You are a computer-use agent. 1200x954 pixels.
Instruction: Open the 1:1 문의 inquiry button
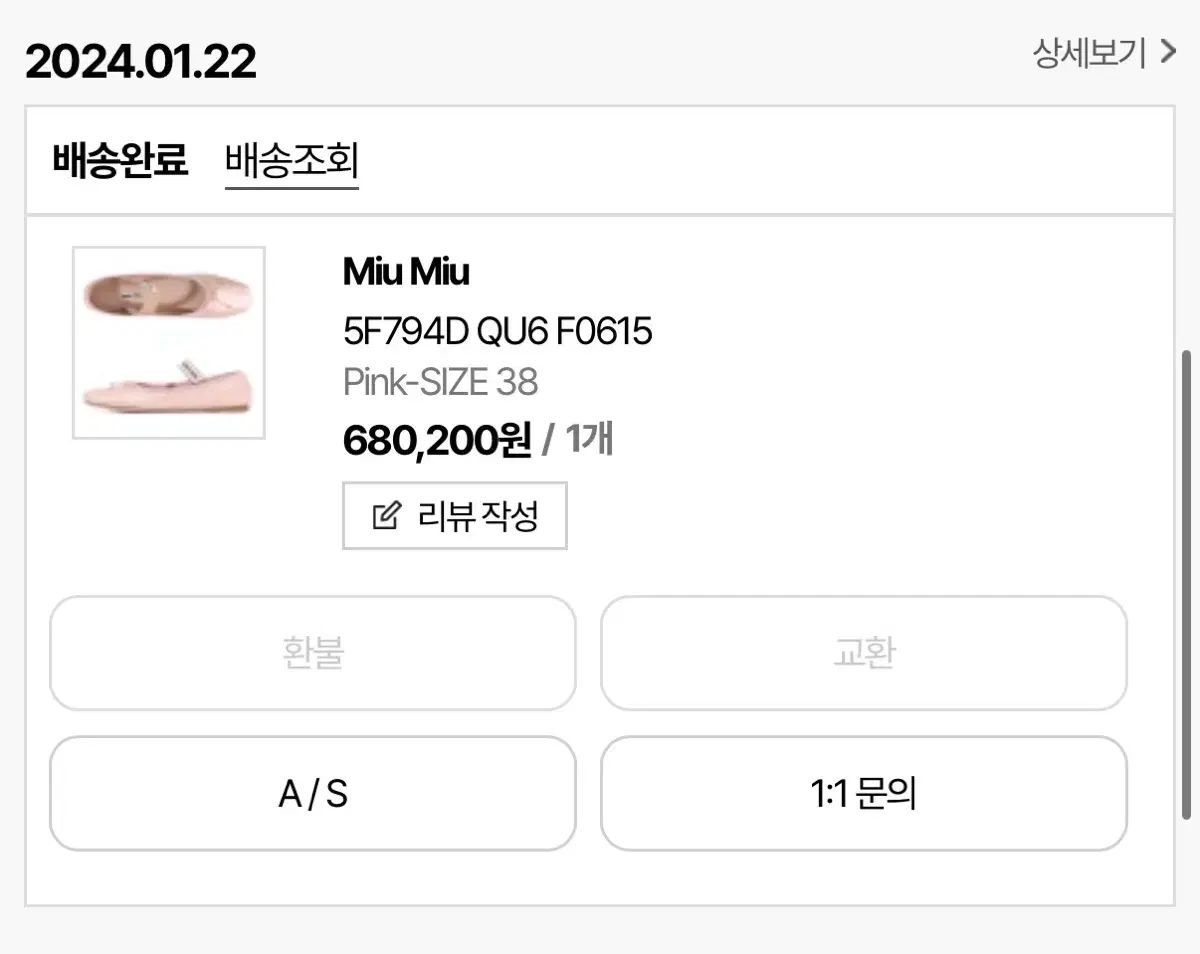pos(863,794)
